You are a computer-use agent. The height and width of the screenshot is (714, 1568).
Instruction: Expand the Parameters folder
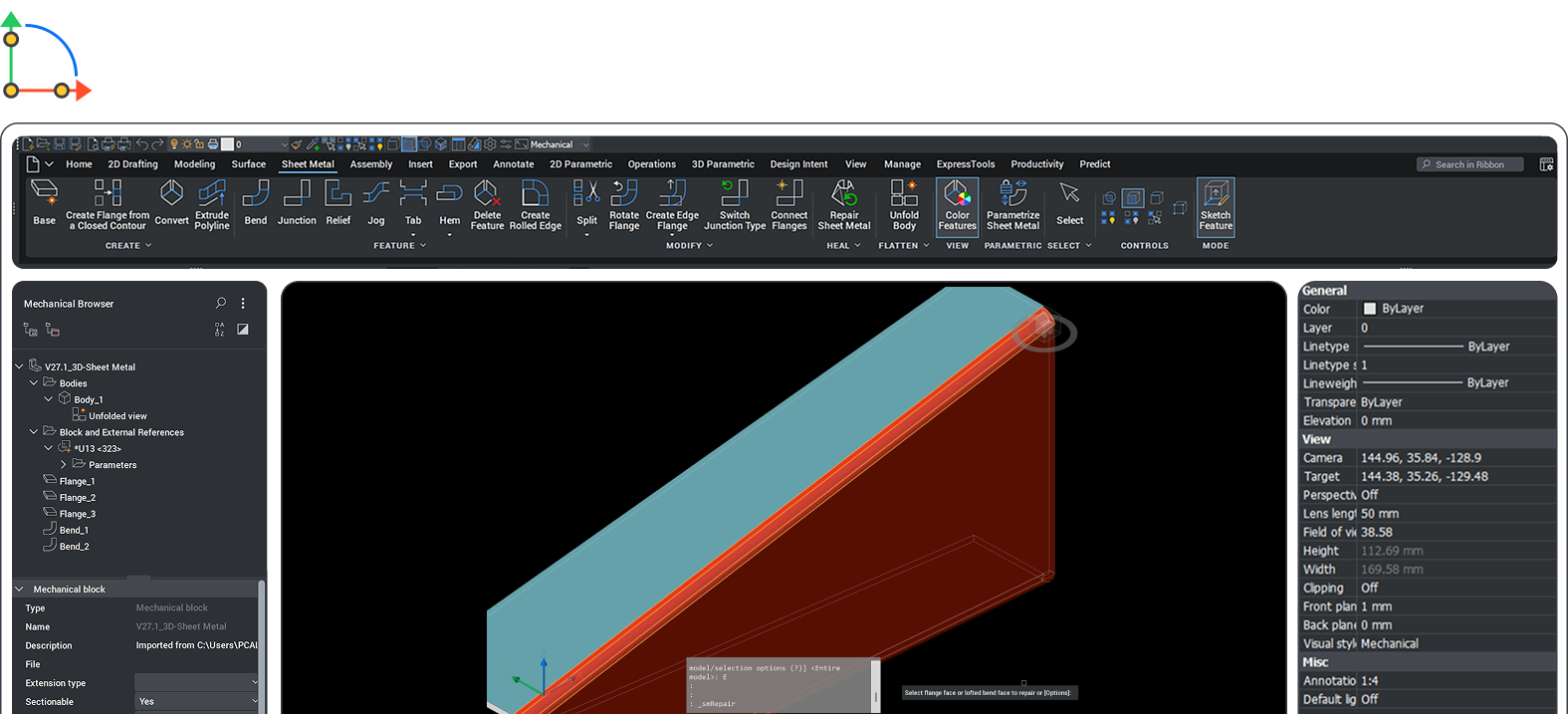pyautogui.click(x=64, y=464)
